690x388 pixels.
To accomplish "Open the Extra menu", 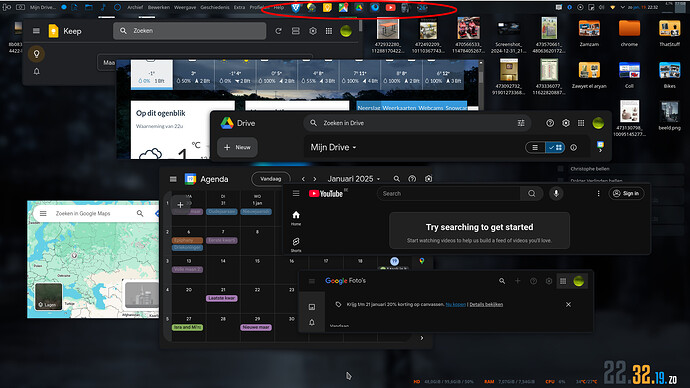I will (239, 7).
